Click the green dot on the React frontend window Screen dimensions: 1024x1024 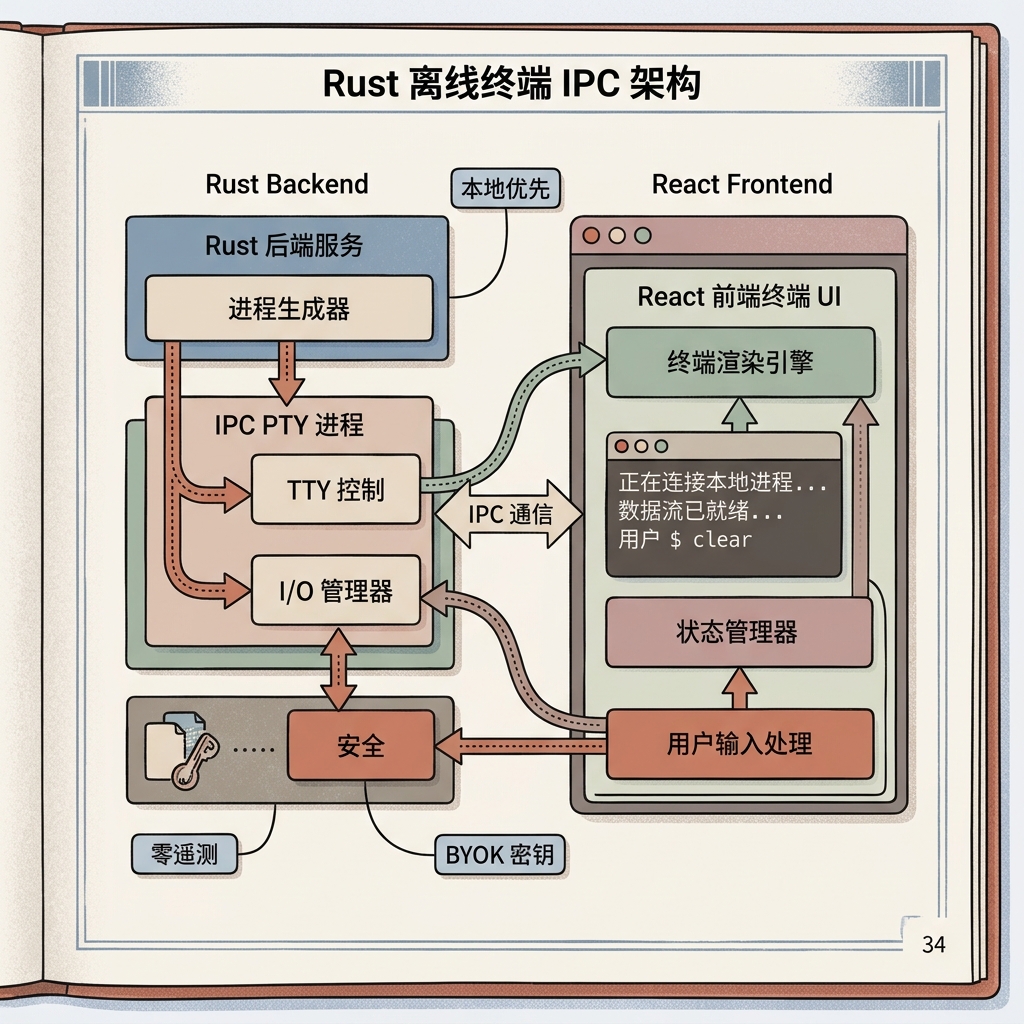[643, 235]
